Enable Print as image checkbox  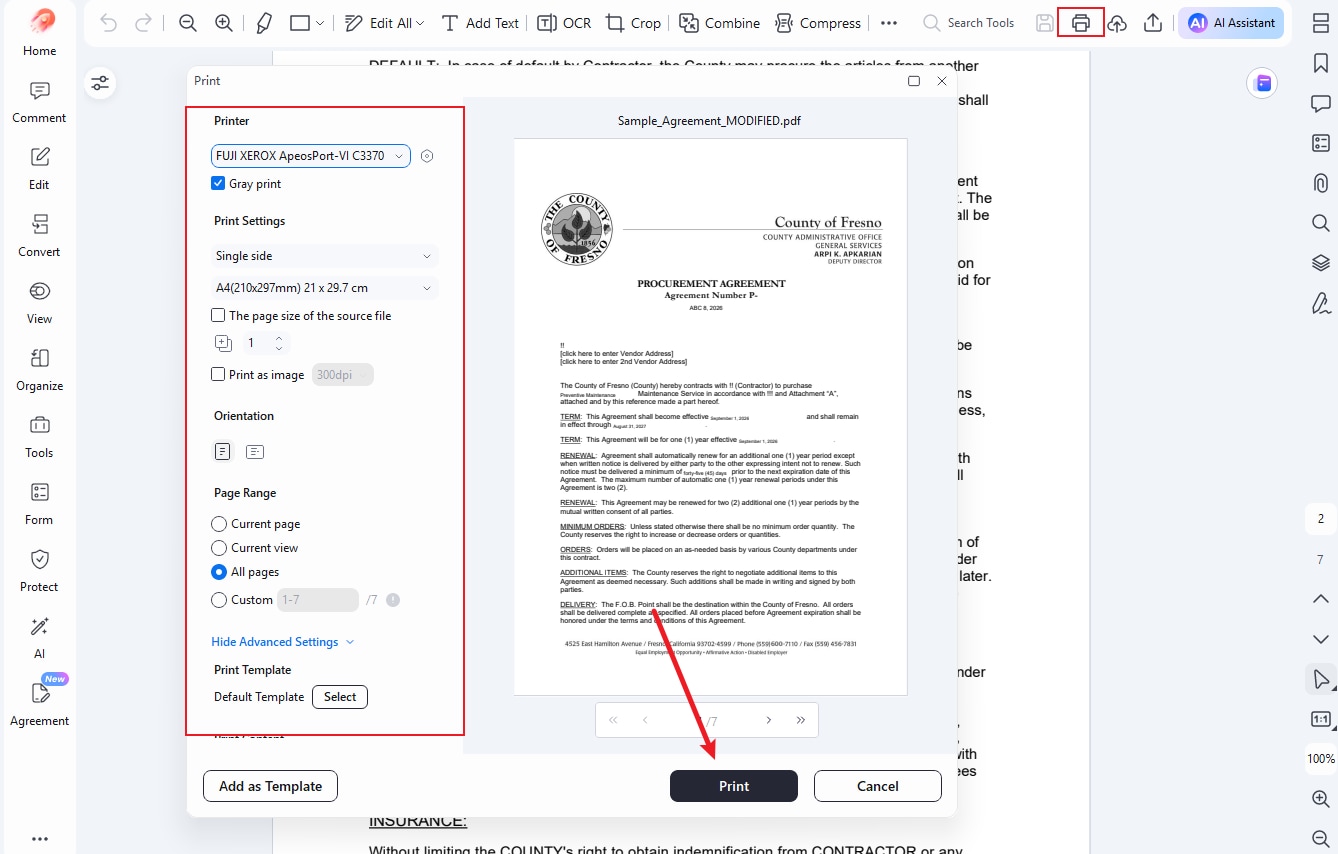point(218,375)
